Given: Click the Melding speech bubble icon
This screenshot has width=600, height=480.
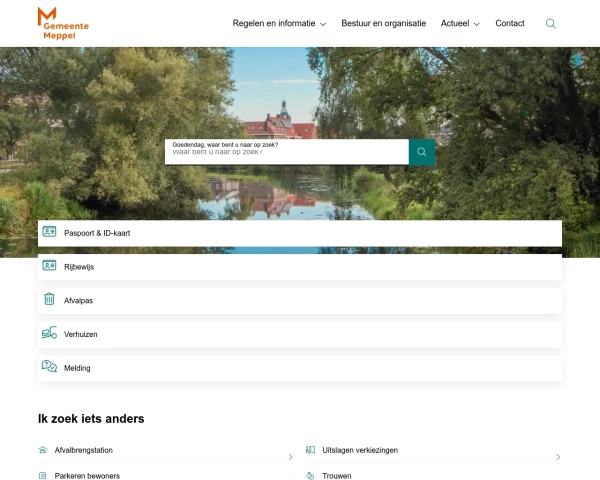Looking at the screenshot, I should [x=49, y=367].
